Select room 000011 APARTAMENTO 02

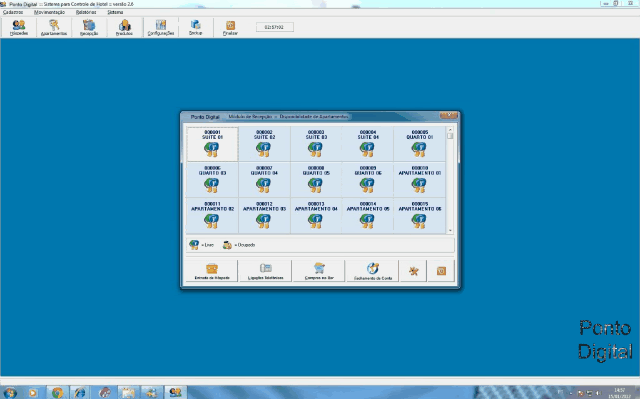tap(212, 215)
